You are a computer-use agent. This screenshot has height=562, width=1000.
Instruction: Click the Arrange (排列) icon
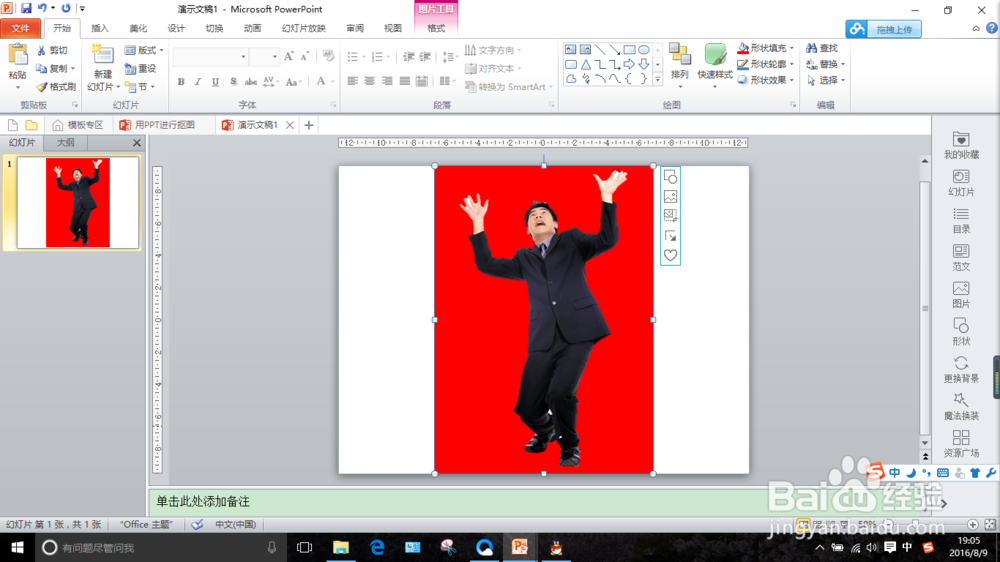pos(680,55)
